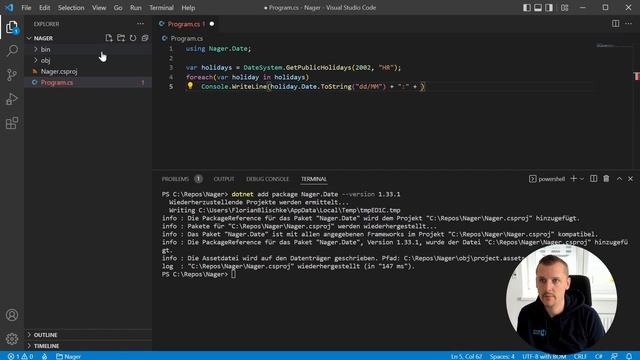The image size is (640, 360).
Task: Click errors and warnings status indicator
Action: click(20, 356)
